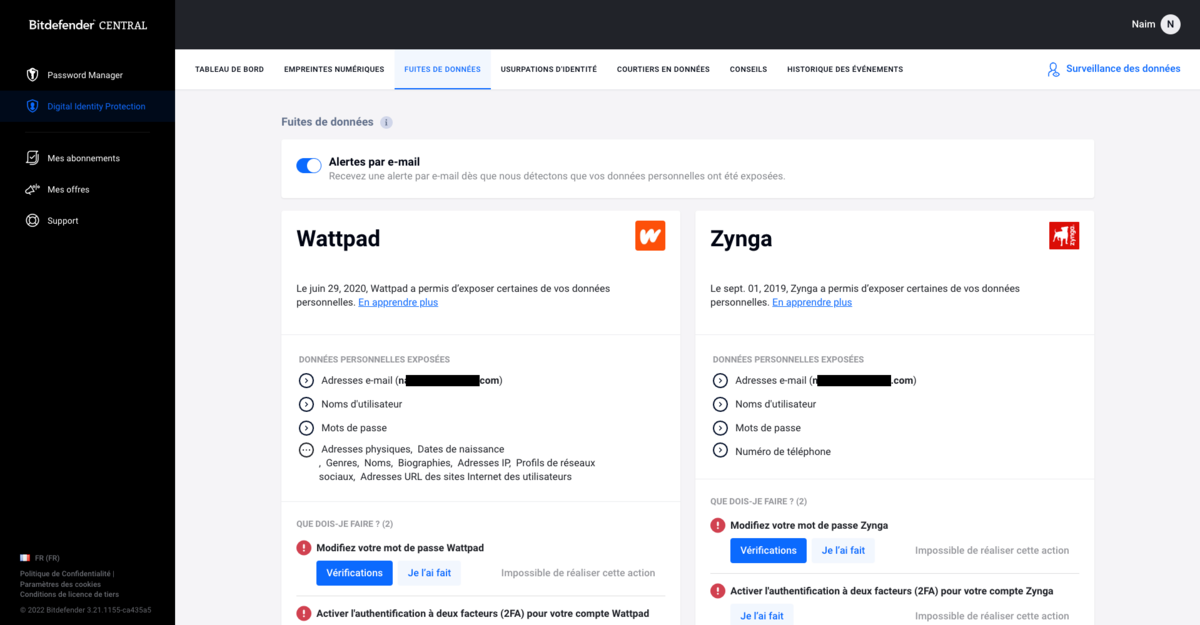Expand Zynga Numéro de téléphone entry
The image size is (1200, 625).
tap(720, 451)
